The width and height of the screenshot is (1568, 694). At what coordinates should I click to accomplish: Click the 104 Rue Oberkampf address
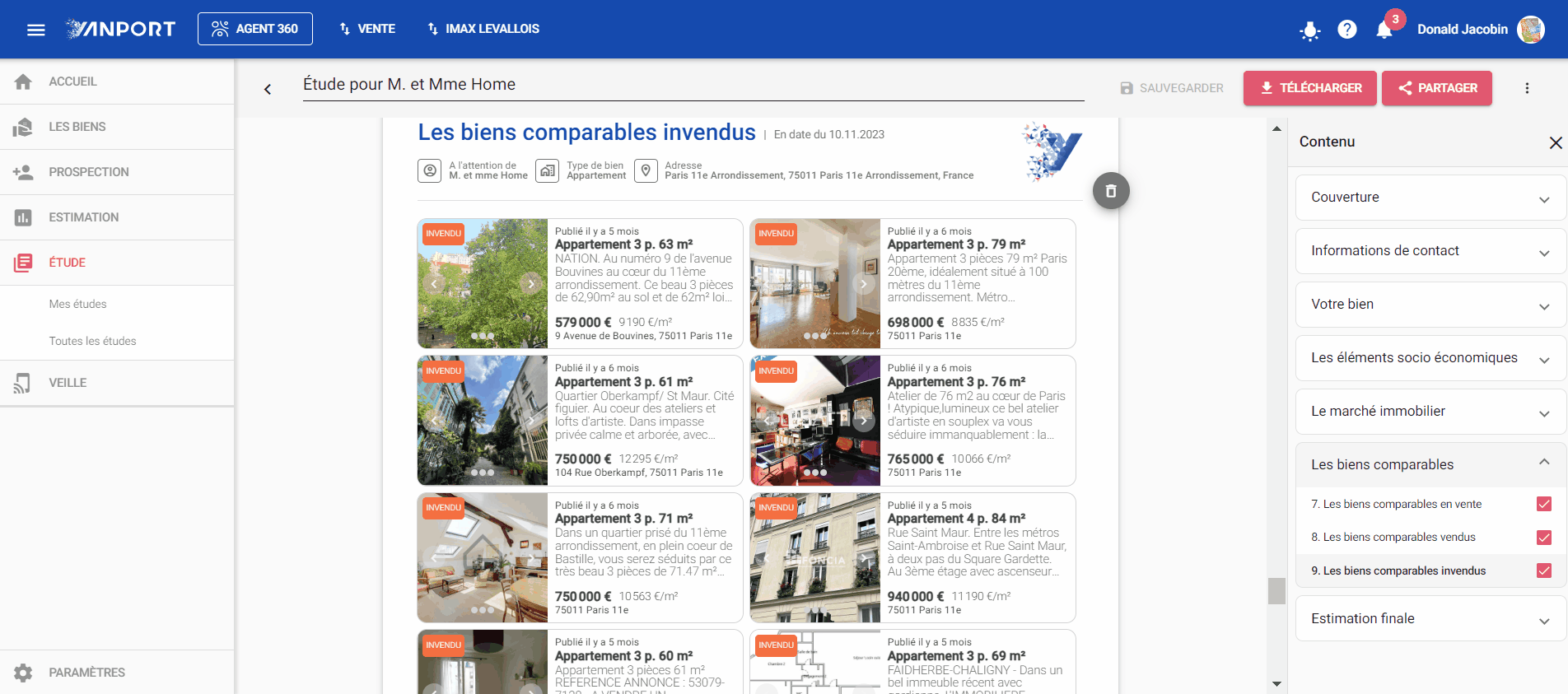tap(639, 473)
